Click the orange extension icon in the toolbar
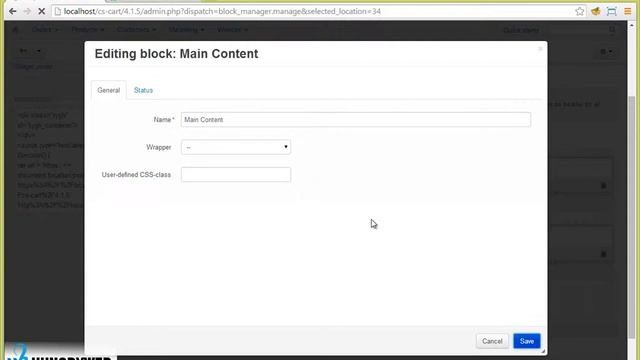 [x=596, y=11]
